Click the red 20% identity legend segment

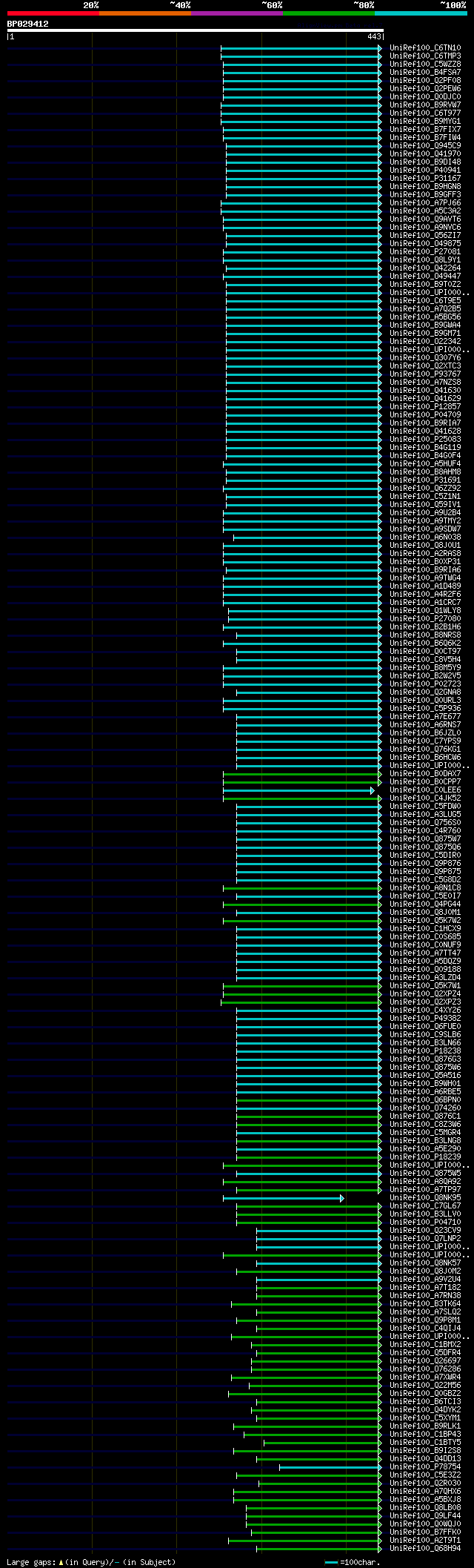(53, 13)
